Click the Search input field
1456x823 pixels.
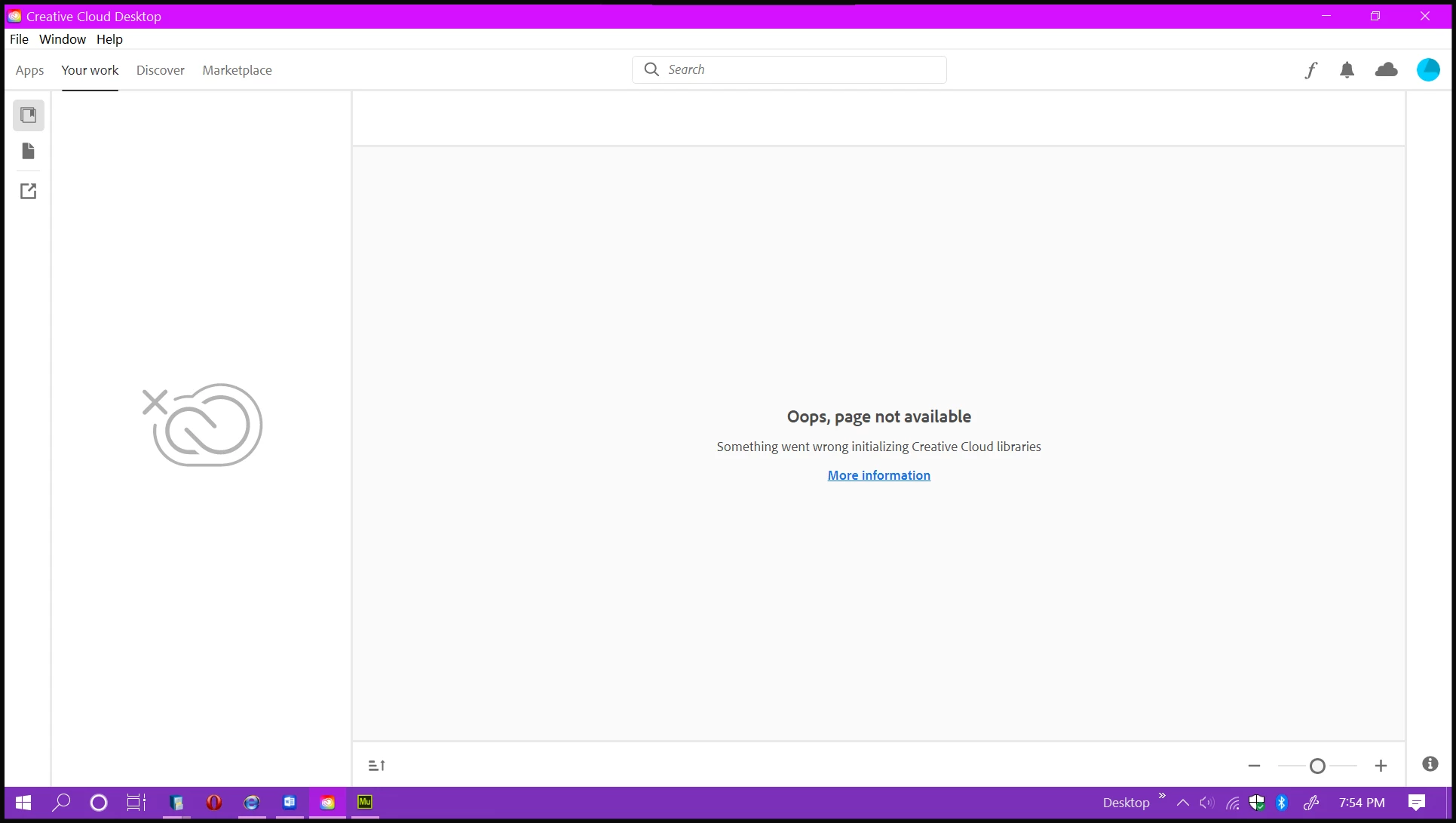(799, 69)
